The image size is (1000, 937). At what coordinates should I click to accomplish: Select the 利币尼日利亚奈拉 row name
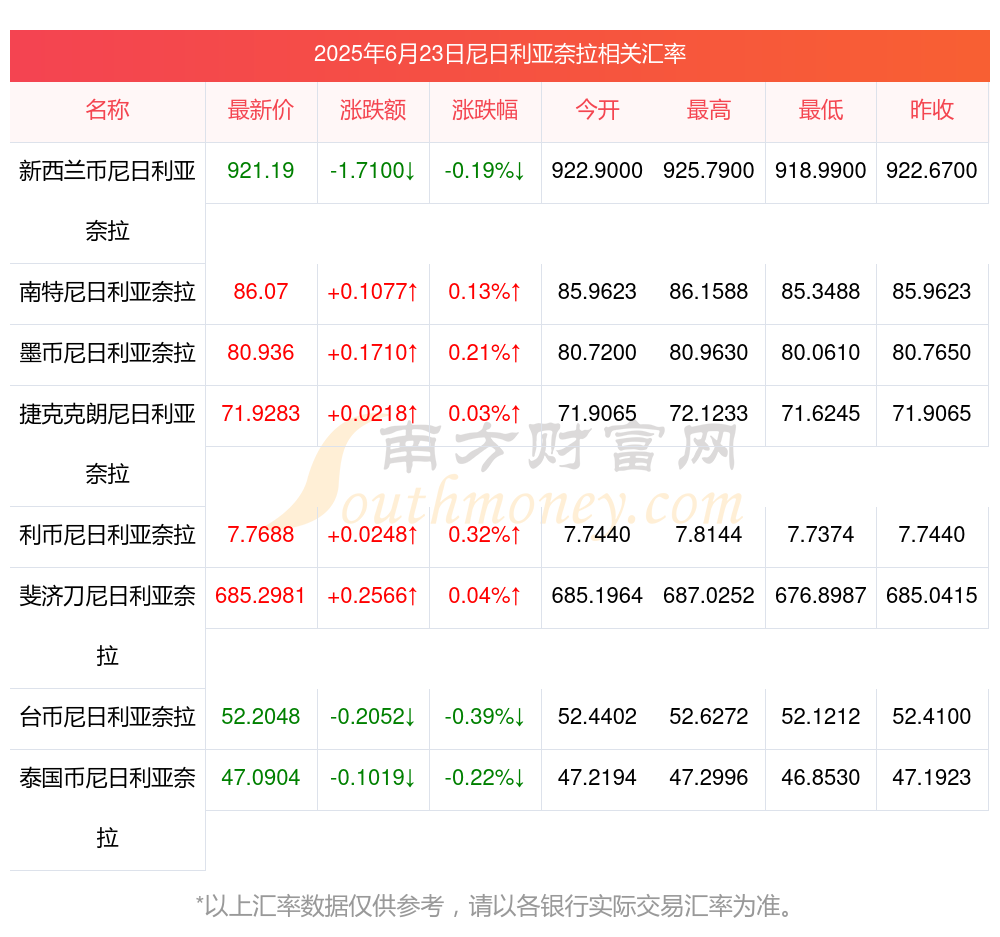(x=107, y=535)
